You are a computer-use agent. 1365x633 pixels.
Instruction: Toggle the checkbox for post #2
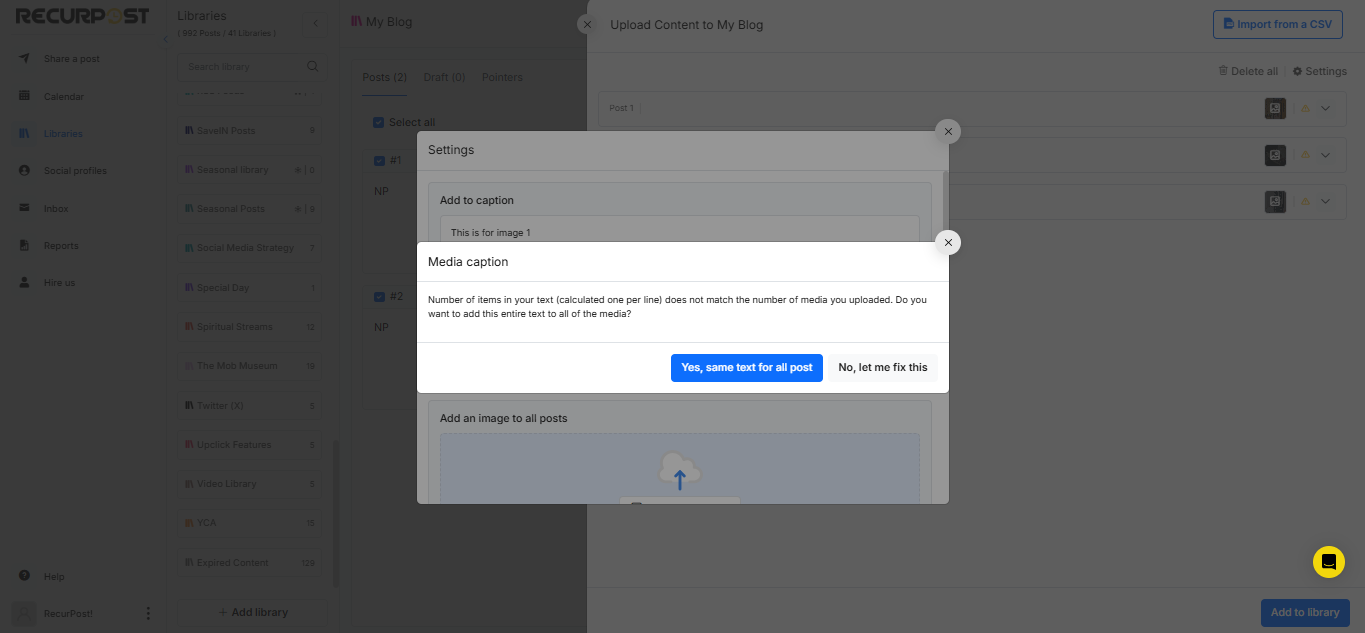click(378, 297)
